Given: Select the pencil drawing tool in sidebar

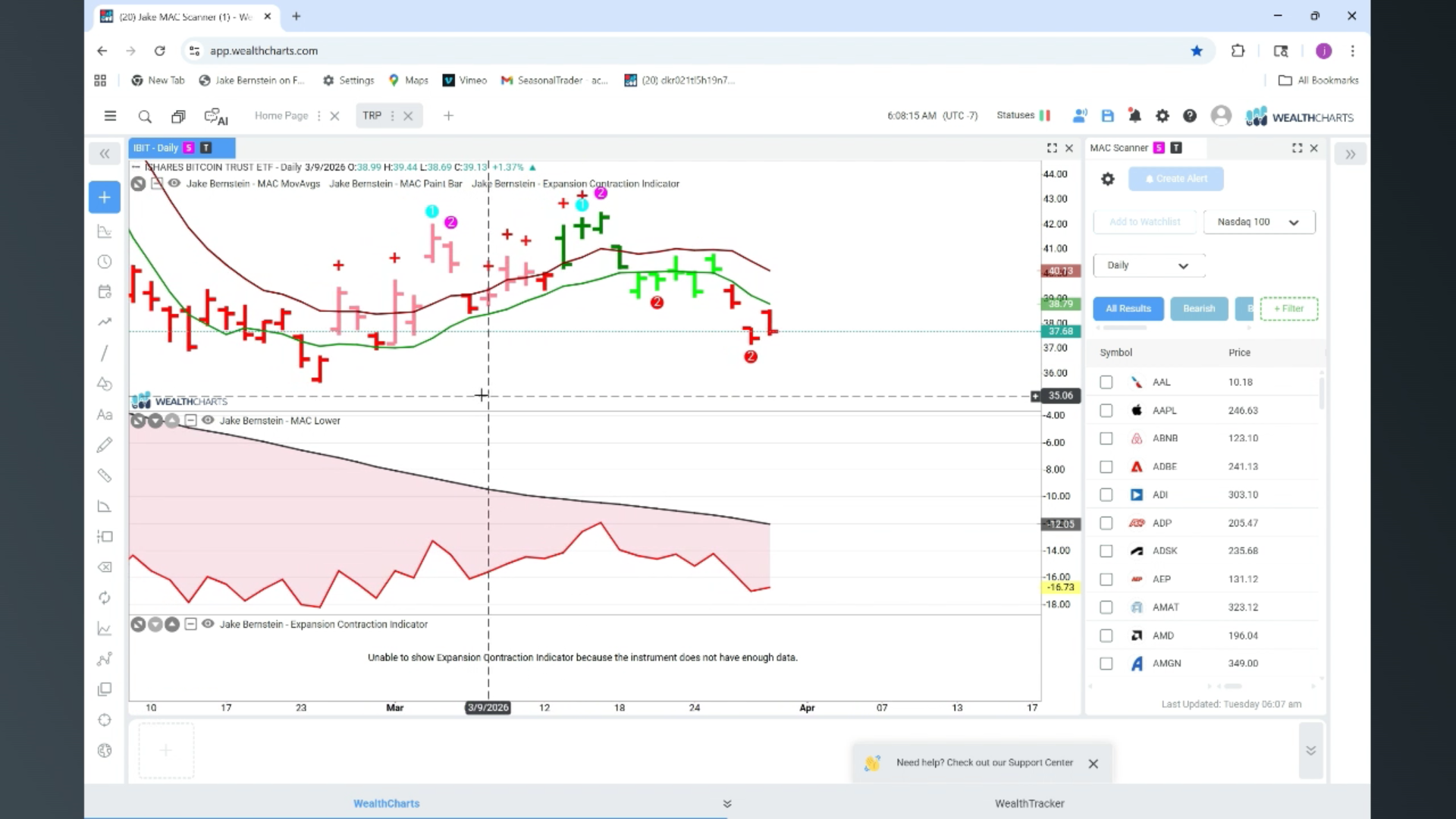Looking at the screenshot, I should (x=105, y=445).
